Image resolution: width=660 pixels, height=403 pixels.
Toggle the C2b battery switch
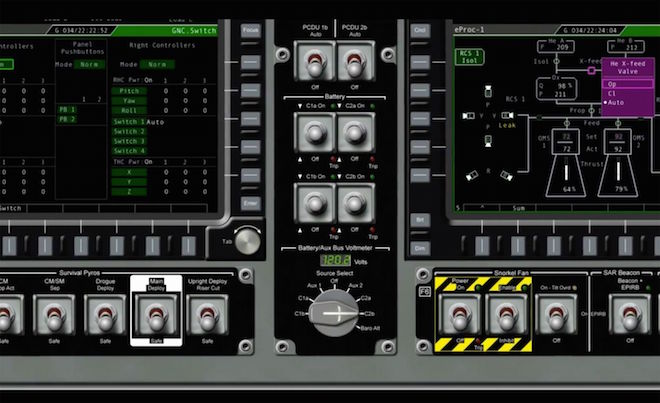355,204
